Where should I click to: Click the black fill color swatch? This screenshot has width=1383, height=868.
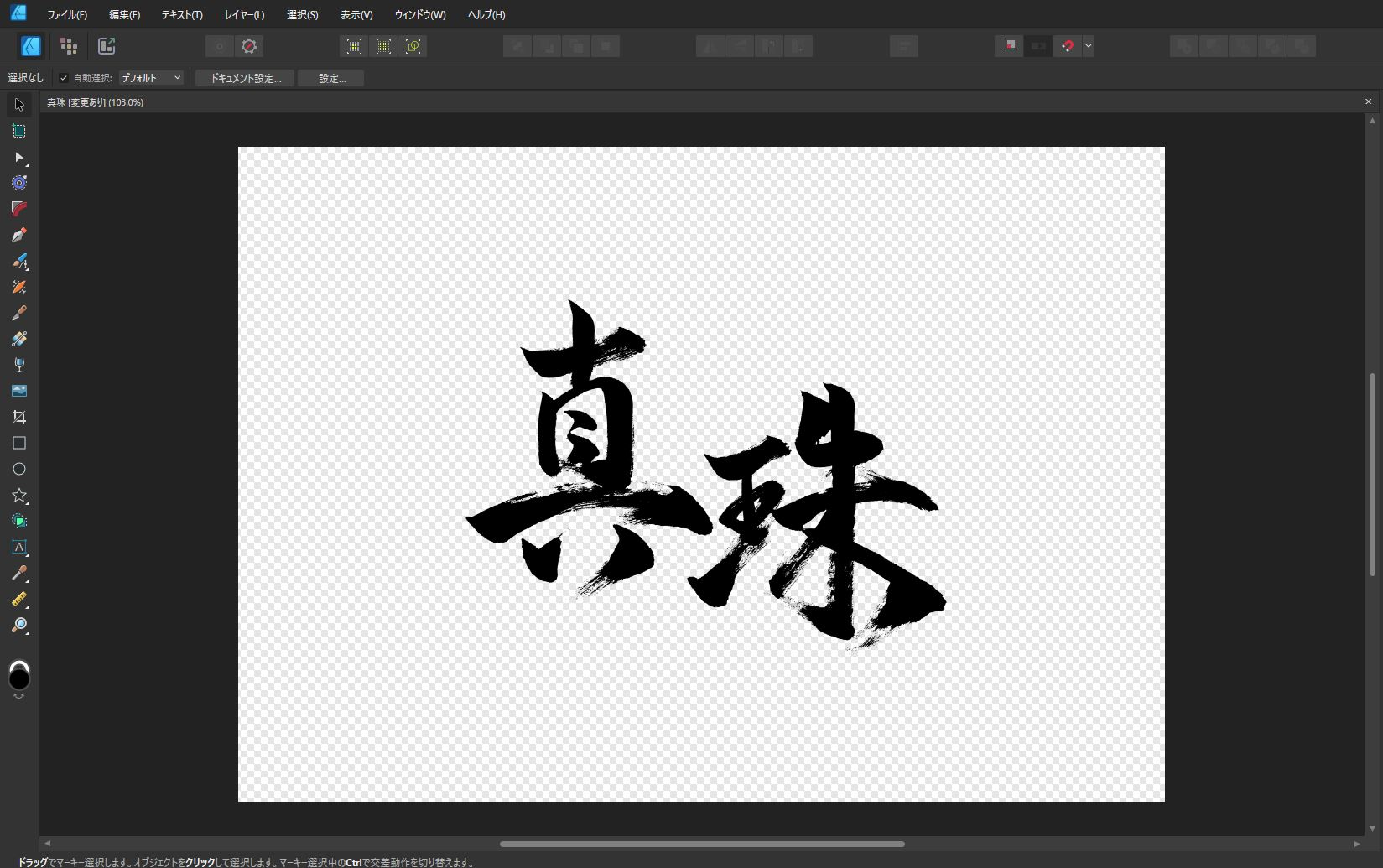point(18,678)
